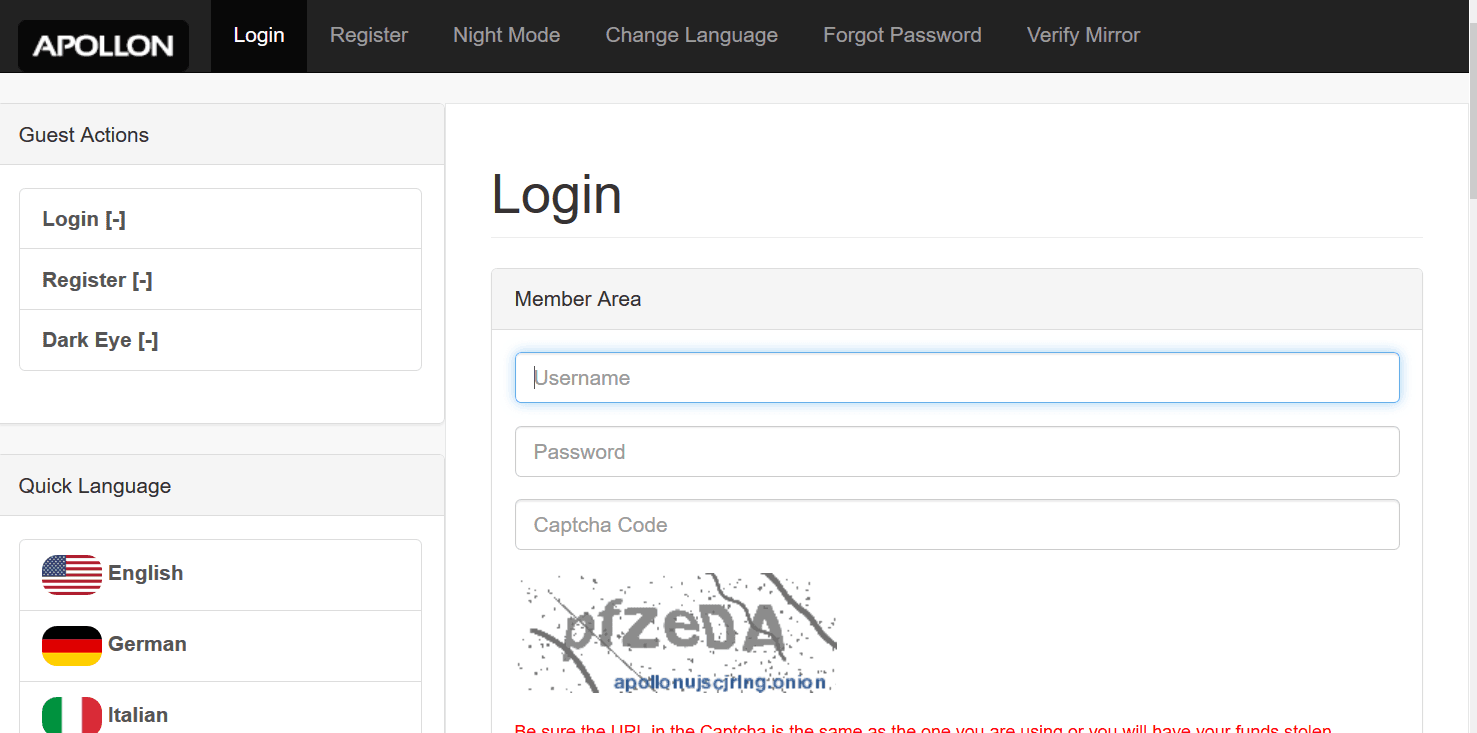Select the German flag icon
Screen dimensions: 1477x733
coord(72,645)
